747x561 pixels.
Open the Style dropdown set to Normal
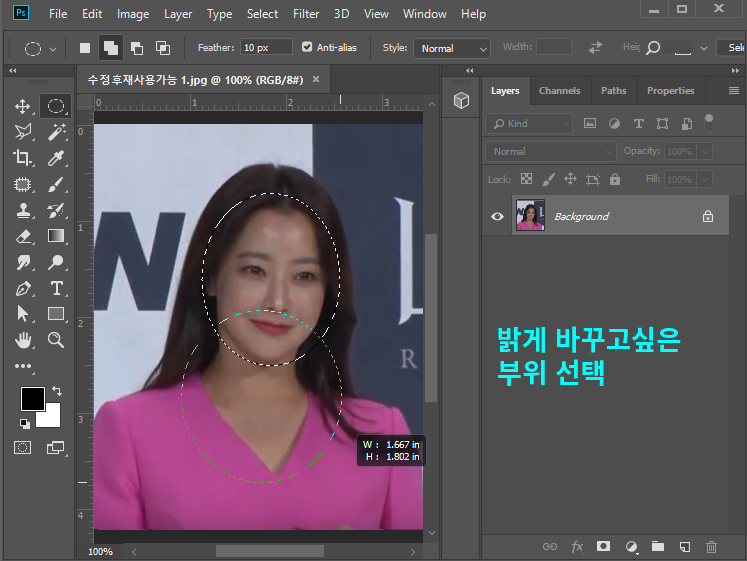point(452,49)
